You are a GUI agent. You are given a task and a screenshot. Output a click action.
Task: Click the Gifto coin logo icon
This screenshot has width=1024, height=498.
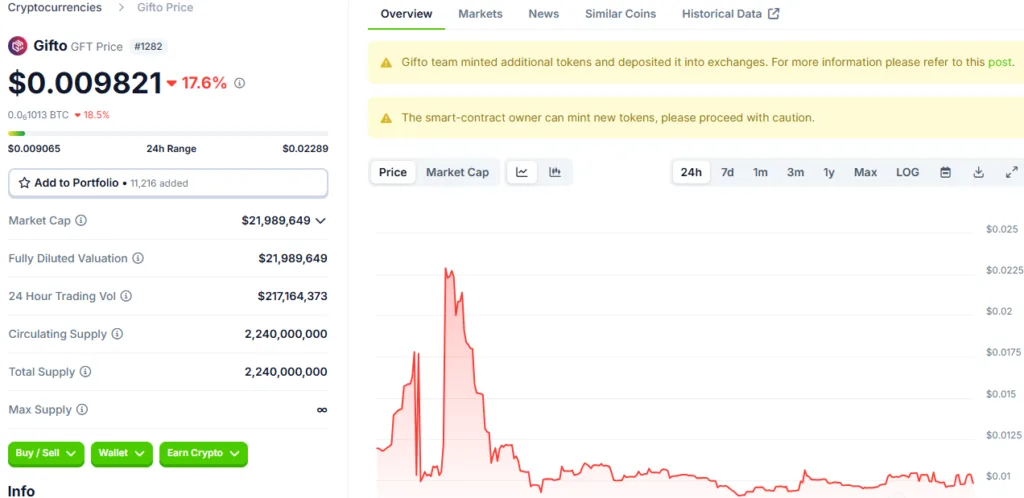pos(18,46)
